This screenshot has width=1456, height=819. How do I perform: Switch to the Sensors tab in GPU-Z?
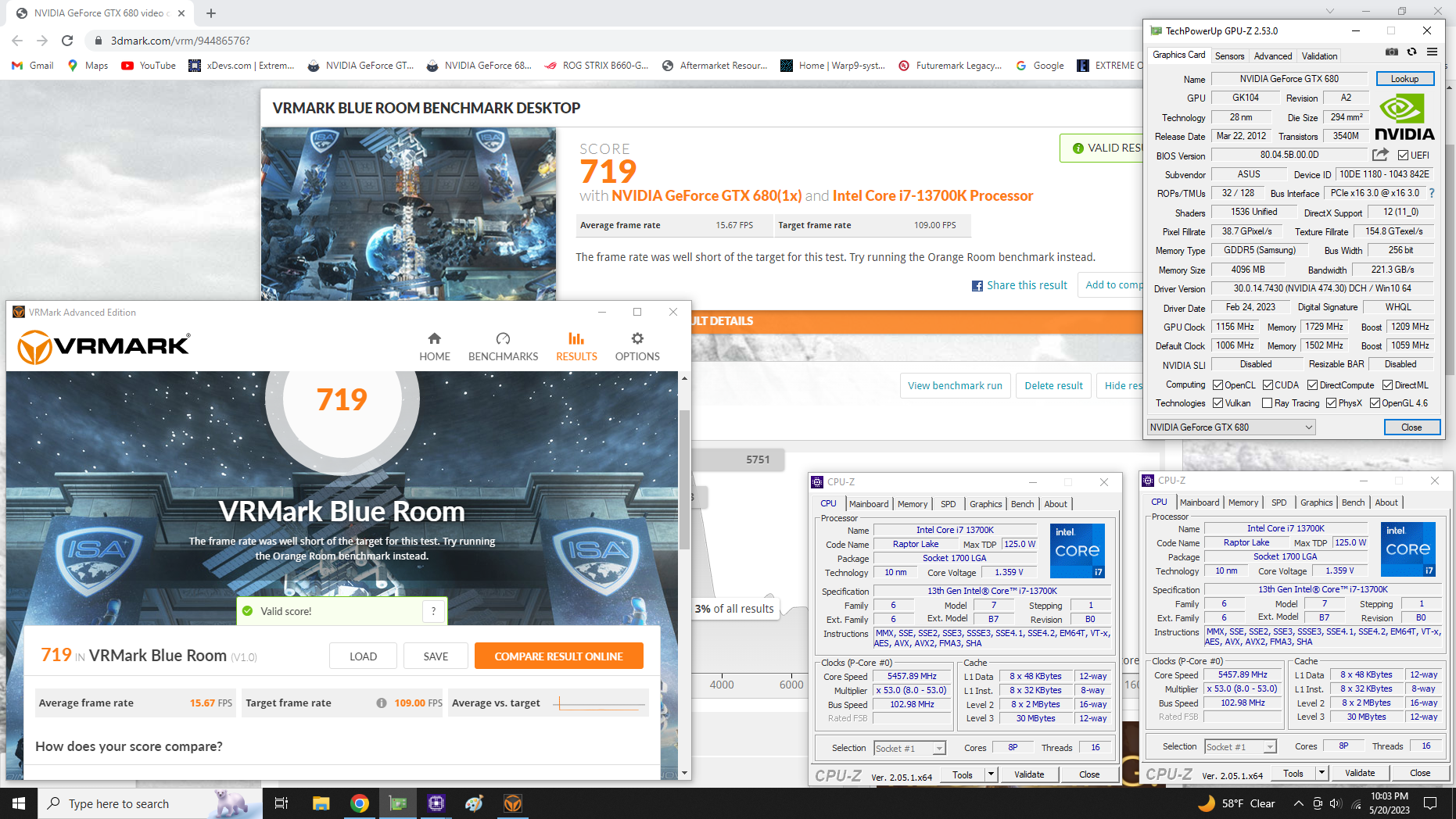[1229, 56]
